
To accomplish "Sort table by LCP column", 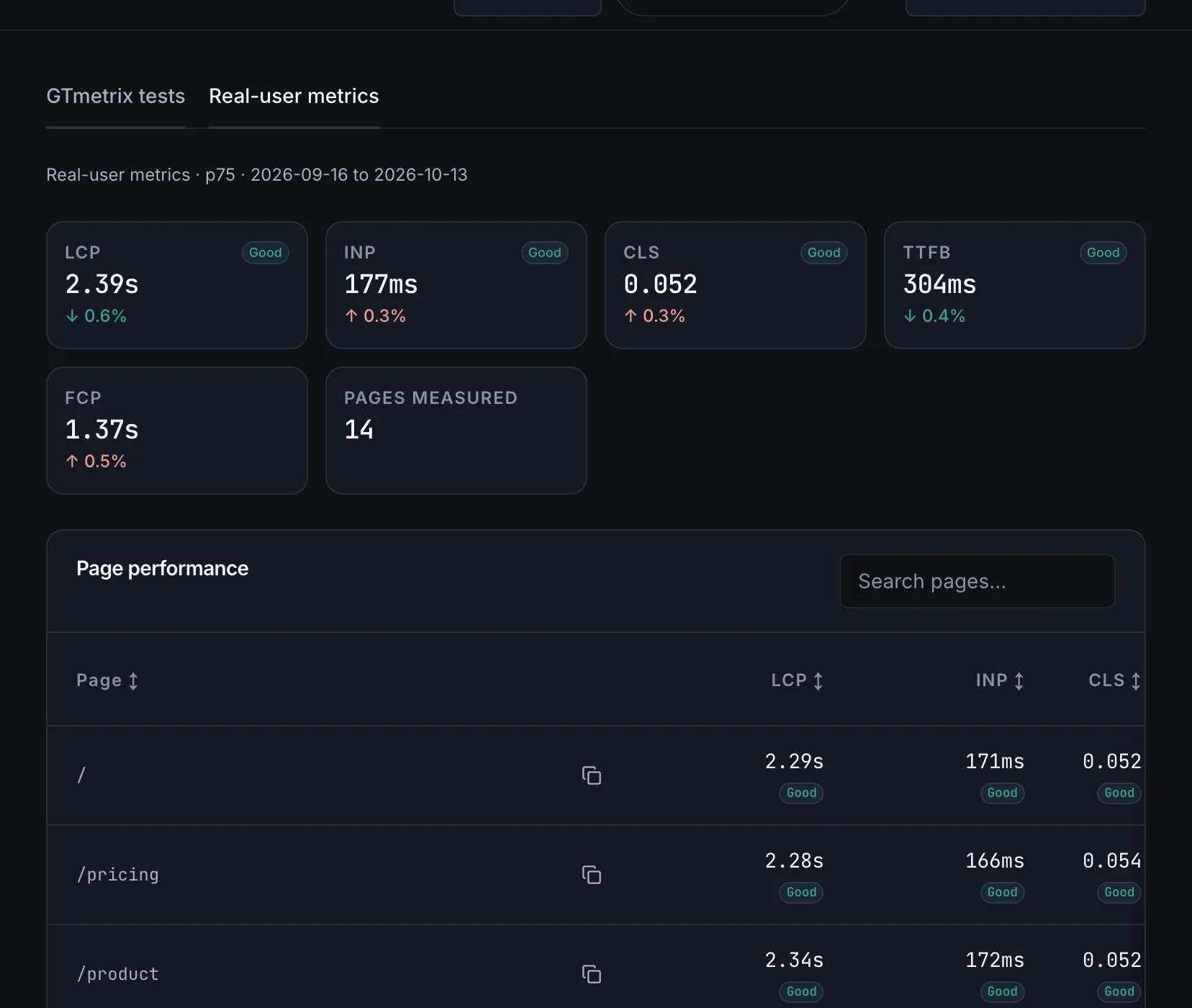I will pos(797,680).
